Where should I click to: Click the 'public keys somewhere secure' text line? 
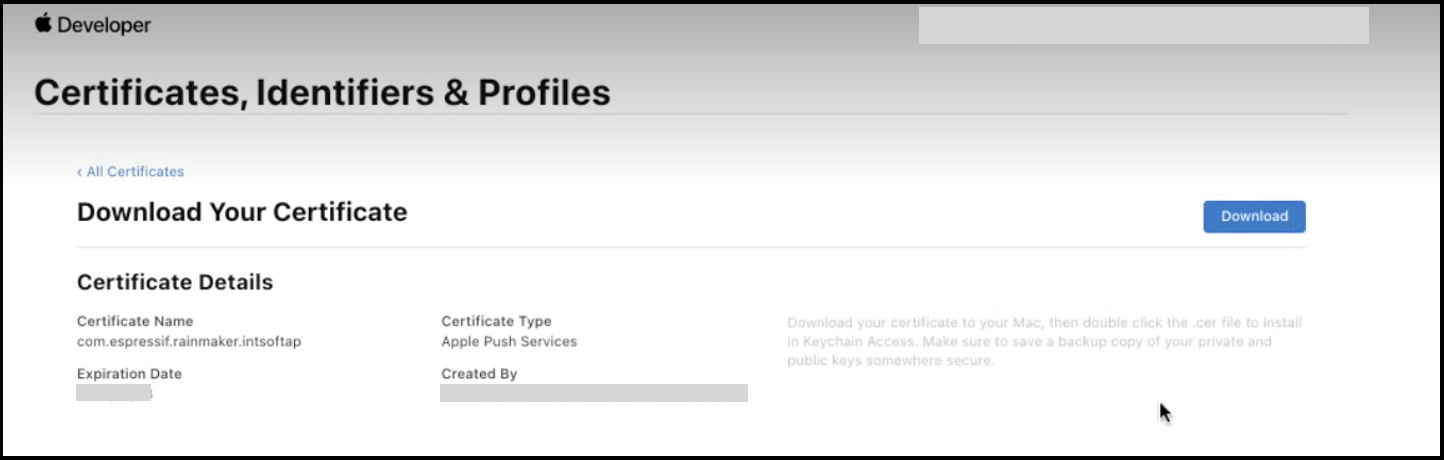(x=890, y=360)
